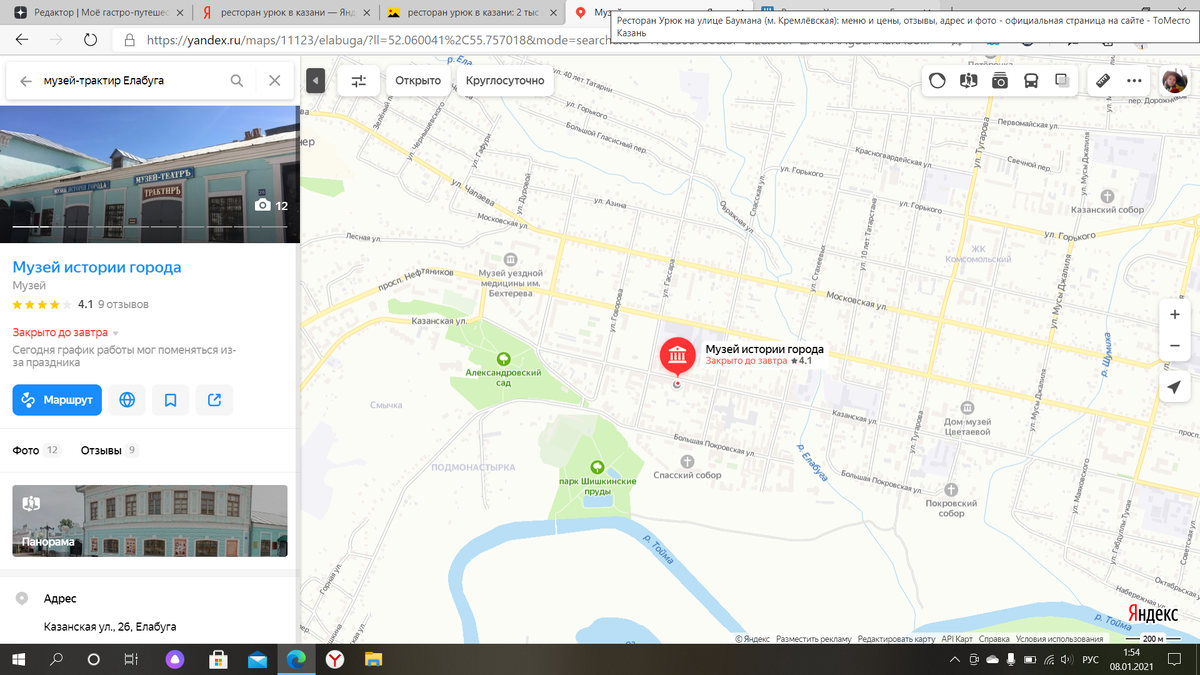Open the Справка help link
The height and width of the screenshot is (675, 1200).
coord(994,639)
